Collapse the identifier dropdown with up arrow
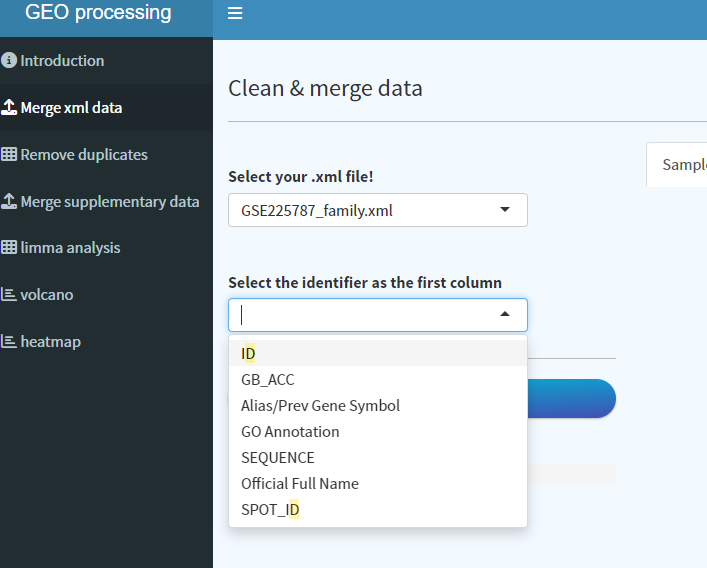The image size is (707, 568). coord(505,314)
